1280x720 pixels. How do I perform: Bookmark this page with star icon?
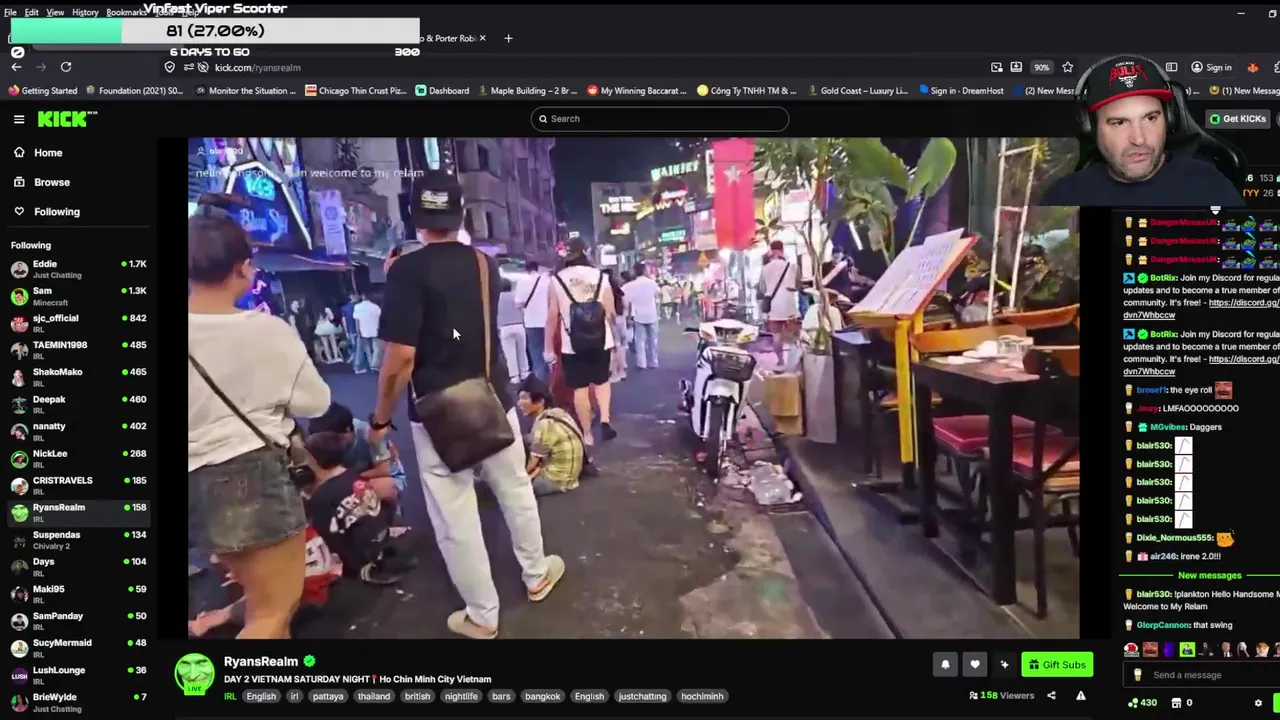tap(1068, 67)
